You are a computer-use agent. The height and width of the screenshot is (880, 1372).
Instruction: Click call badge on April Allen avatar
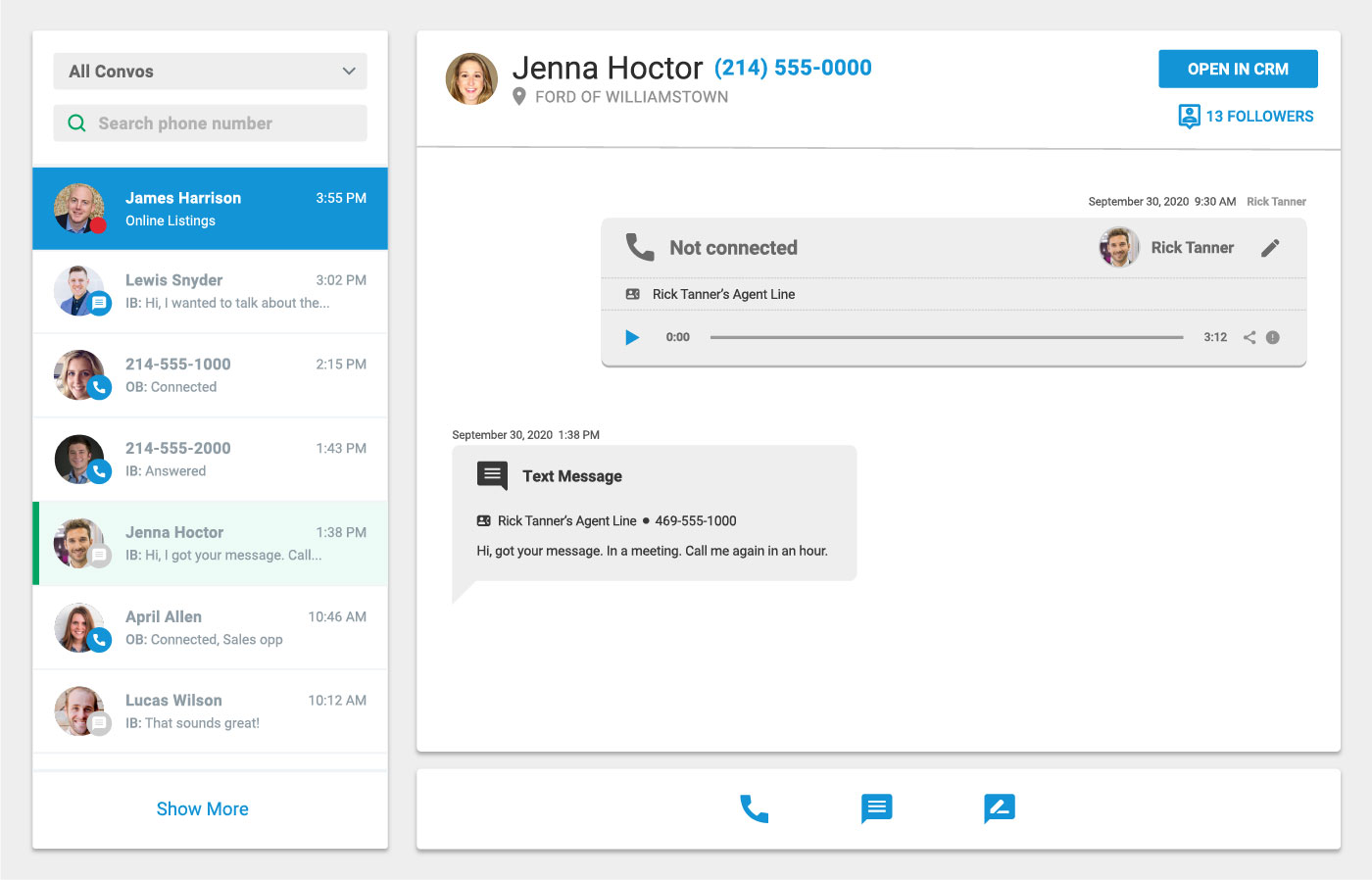pyautogui.click(x=99, y=641)
